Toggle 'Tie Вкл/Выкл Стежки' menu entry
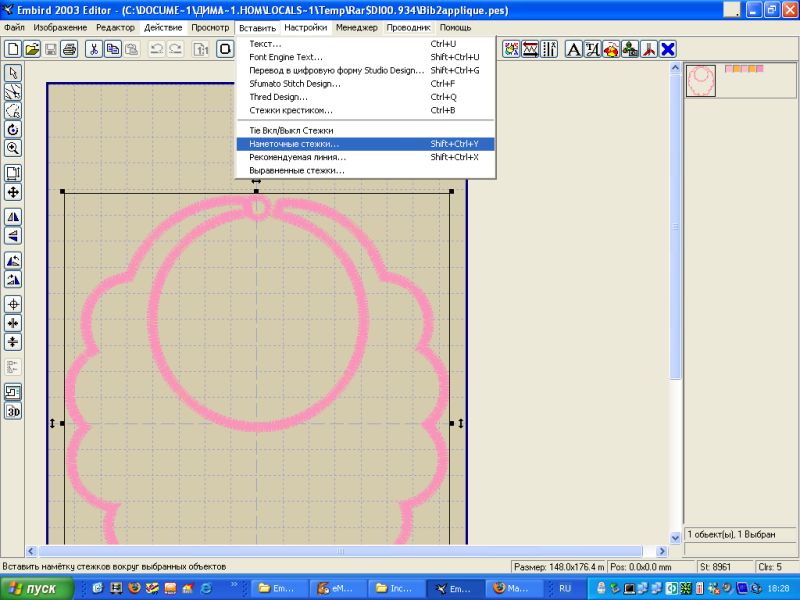Image resolution: width=800 pixels, height=600 pixels. [290, 131]
